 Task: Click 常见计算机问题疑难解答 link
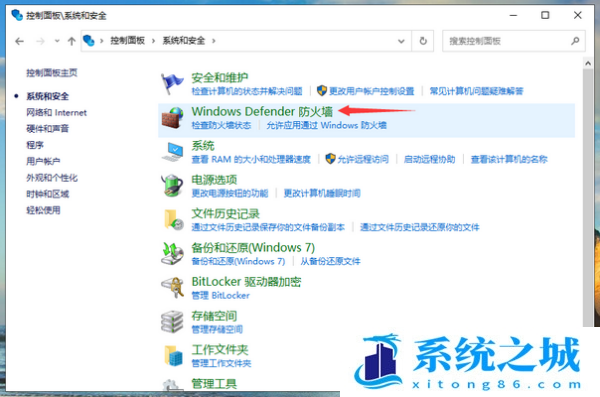pos(476,91)
